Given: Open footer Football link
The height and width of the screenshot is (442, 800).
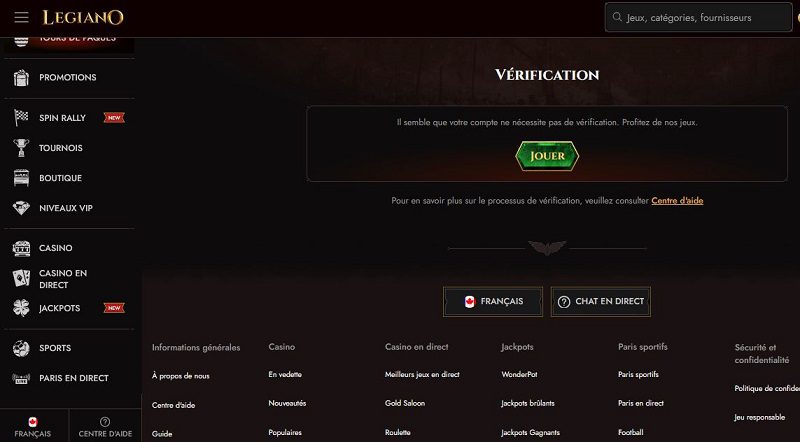Looking at the screenshot, I should (x=631, y=432).
